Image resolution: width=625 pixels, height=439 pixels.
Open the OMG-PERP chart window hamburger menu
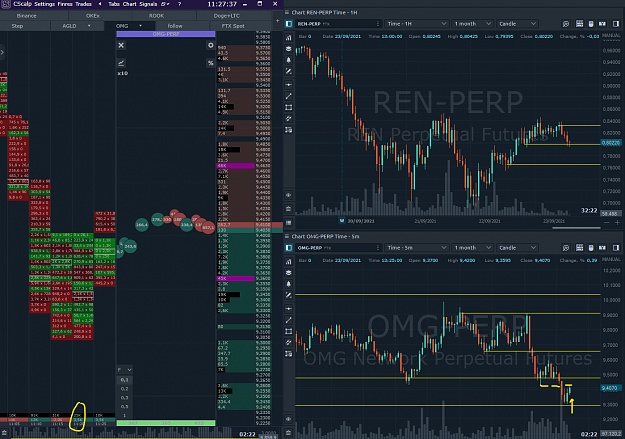click(x=287, y=236)
